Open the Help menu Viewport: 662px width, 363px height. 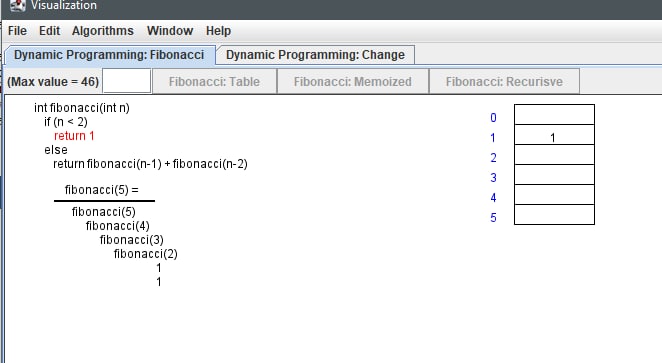(218, 31)
